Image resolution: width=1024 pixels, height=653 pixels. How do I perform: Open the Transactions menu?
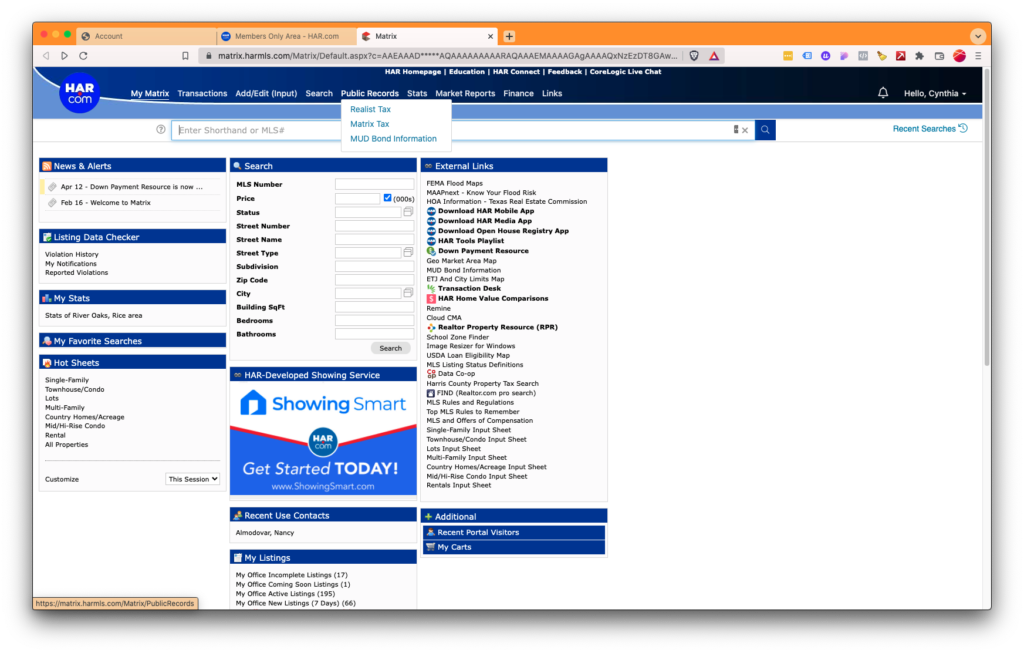(202, 93)
